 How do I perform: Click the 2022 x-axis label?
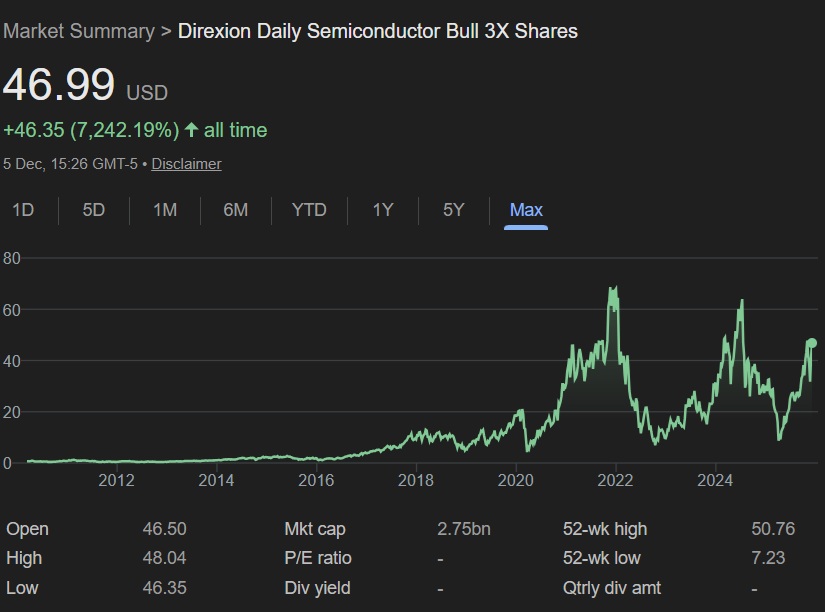615,480
